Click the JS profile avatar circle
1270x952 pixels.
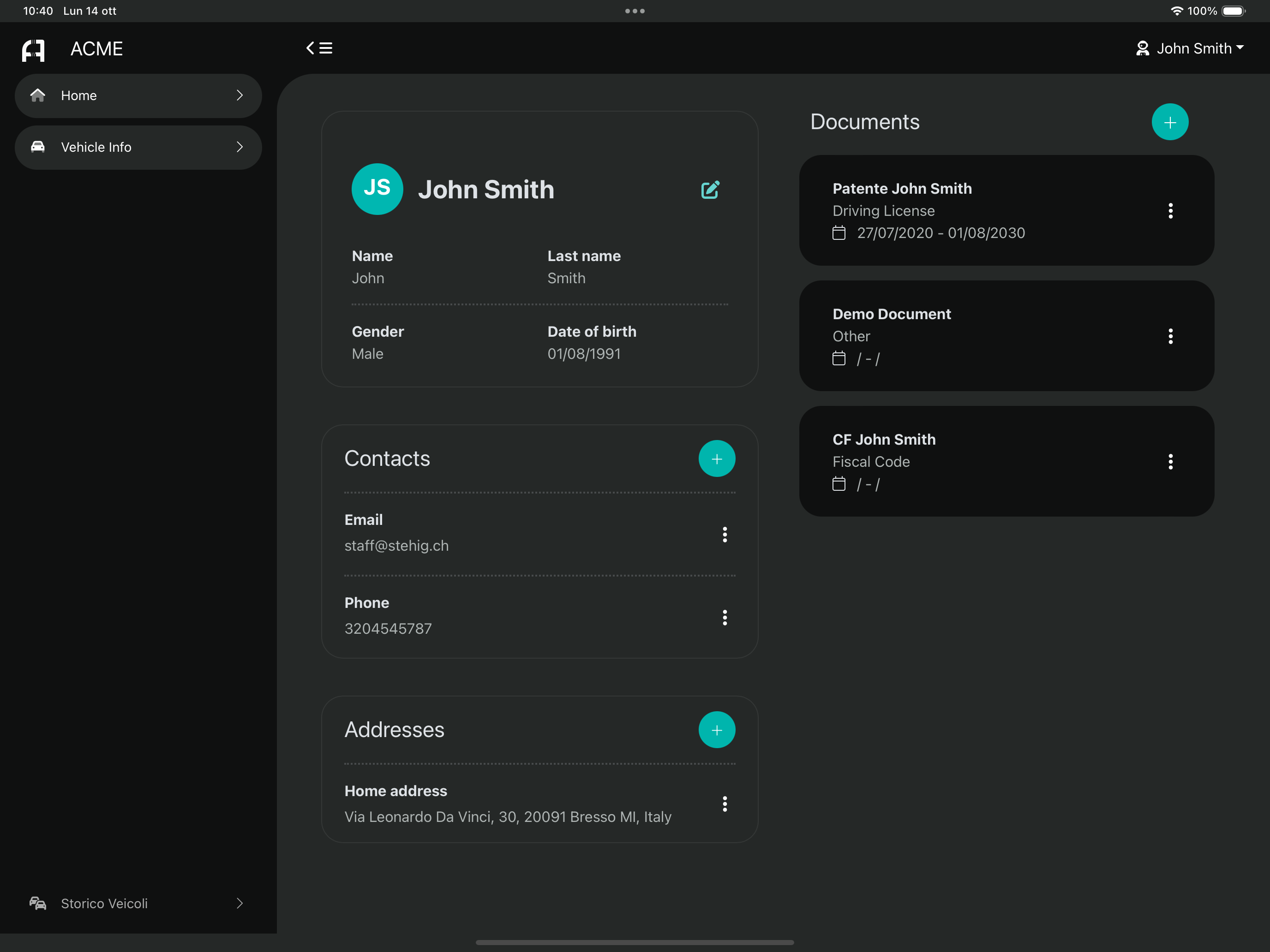click(377, 190)
